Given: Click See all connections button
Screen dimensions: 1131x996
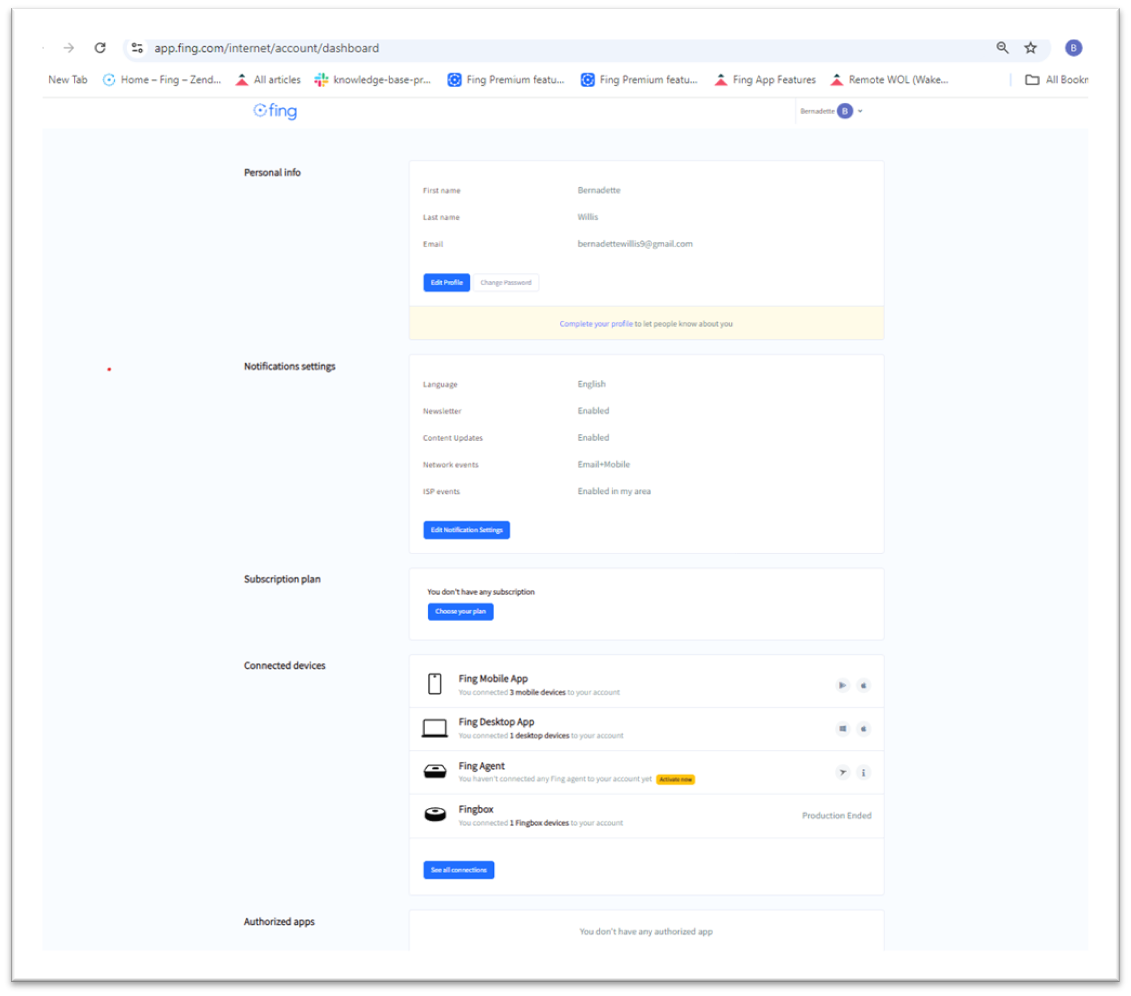Looking at the screenshot, I should click(459, 870).
